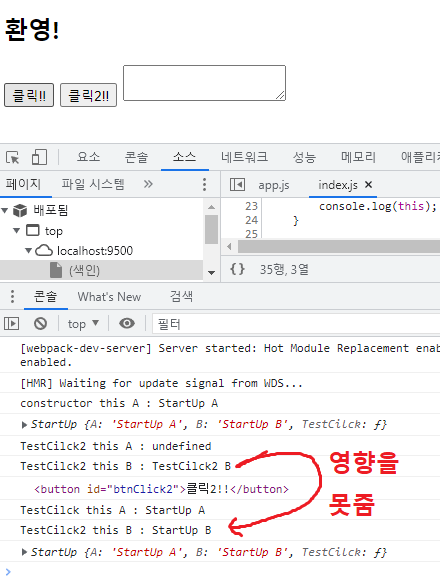
Task: Click the console.log(this); code line
Action: click(x=378, y=206)
